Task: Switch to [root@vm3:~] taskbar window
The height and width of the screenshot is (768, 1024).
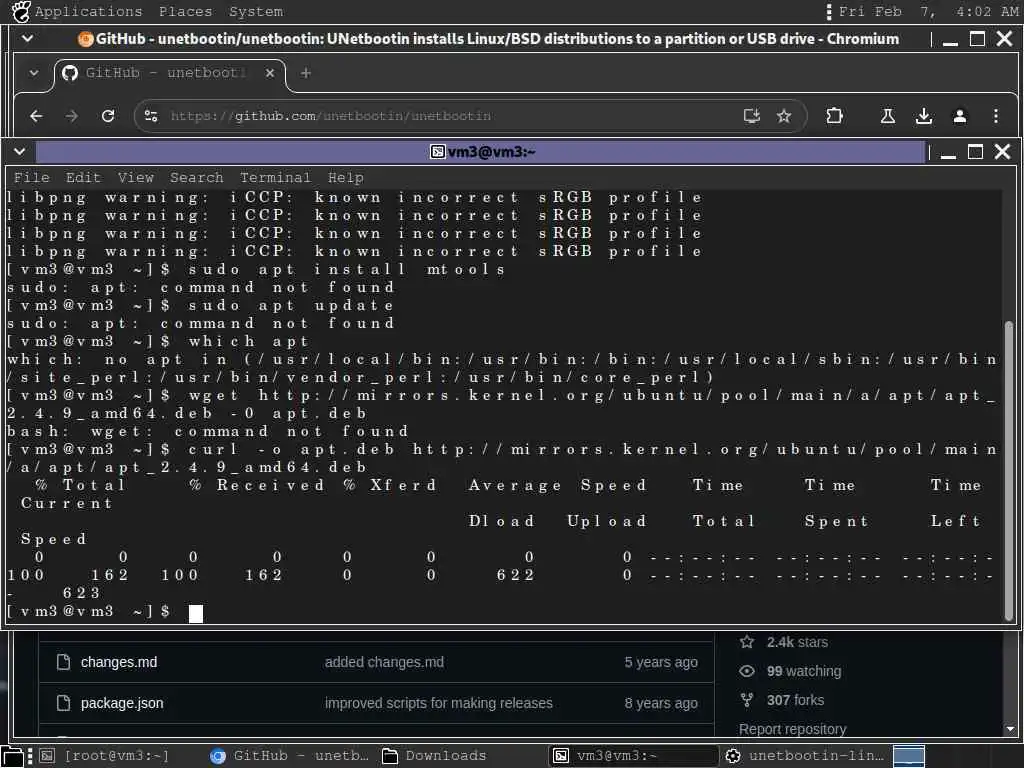Action: (106, 756)
